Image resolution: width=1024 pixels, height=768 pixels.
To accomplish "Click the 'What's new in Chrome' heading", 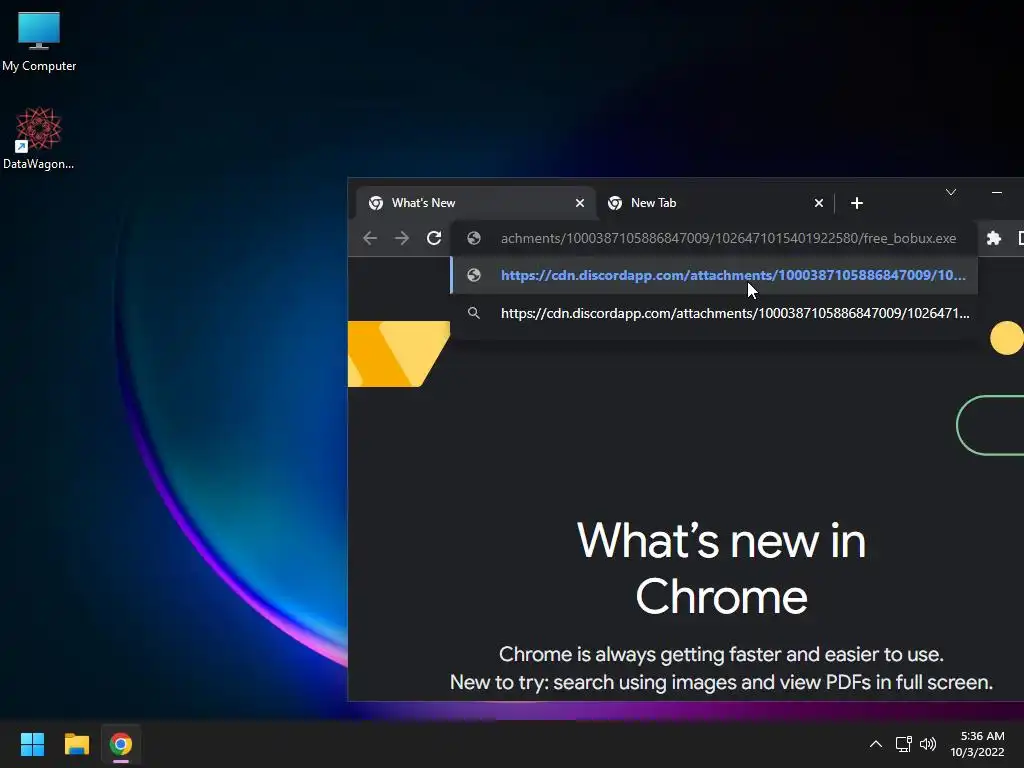I will (722, 569).
